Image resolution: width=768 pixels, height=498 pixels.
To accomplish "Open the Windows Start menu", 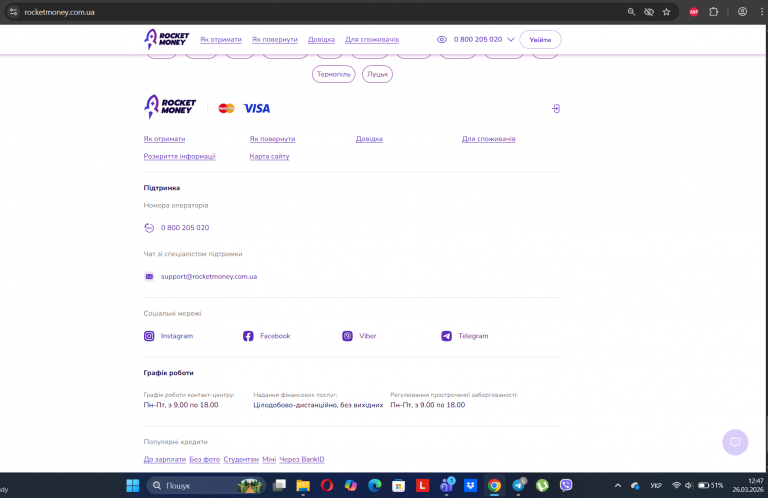I will (133, 486).
